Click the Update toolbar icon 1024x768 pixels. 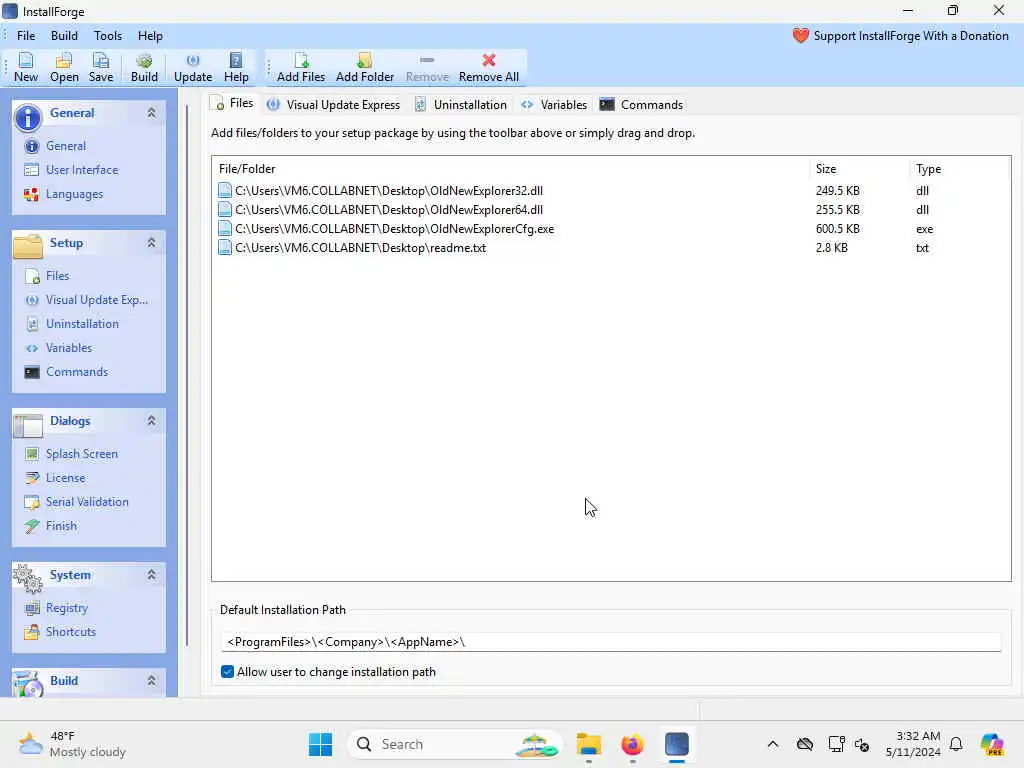(x=193, y=68)
